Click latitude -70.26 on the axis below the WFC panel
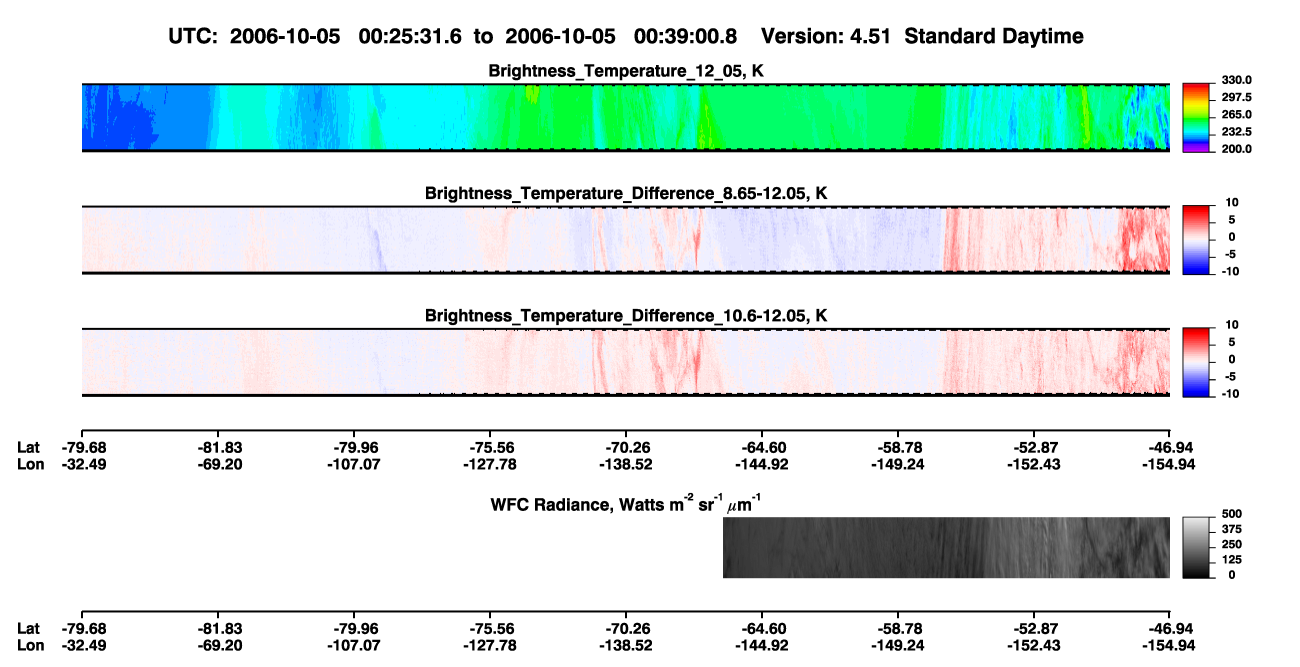Image resolution: width=1300 pixels, height=667 pixels. point(625,628)
